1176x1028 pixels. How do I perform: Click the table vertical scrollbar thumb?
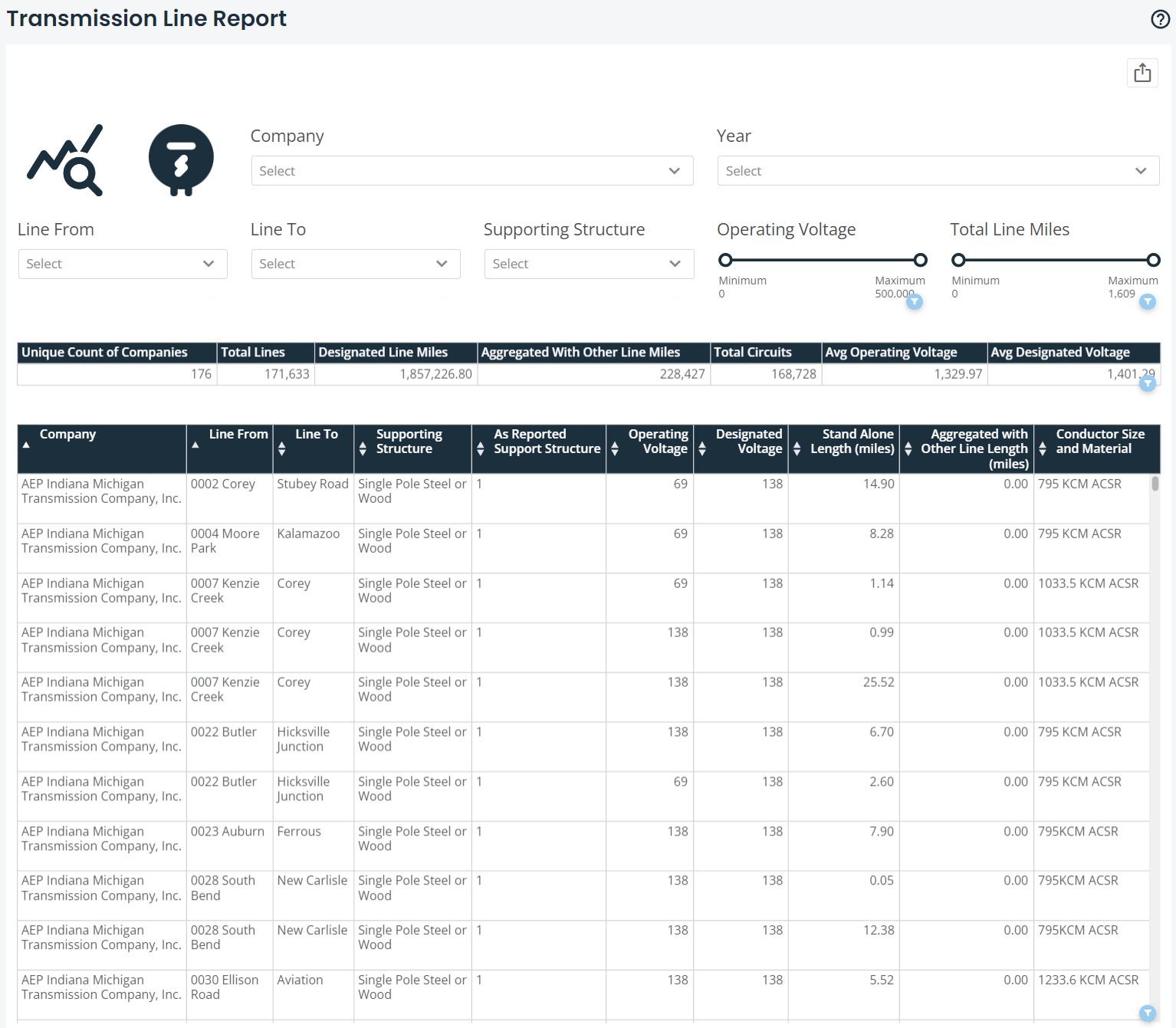click(1155, 484)
